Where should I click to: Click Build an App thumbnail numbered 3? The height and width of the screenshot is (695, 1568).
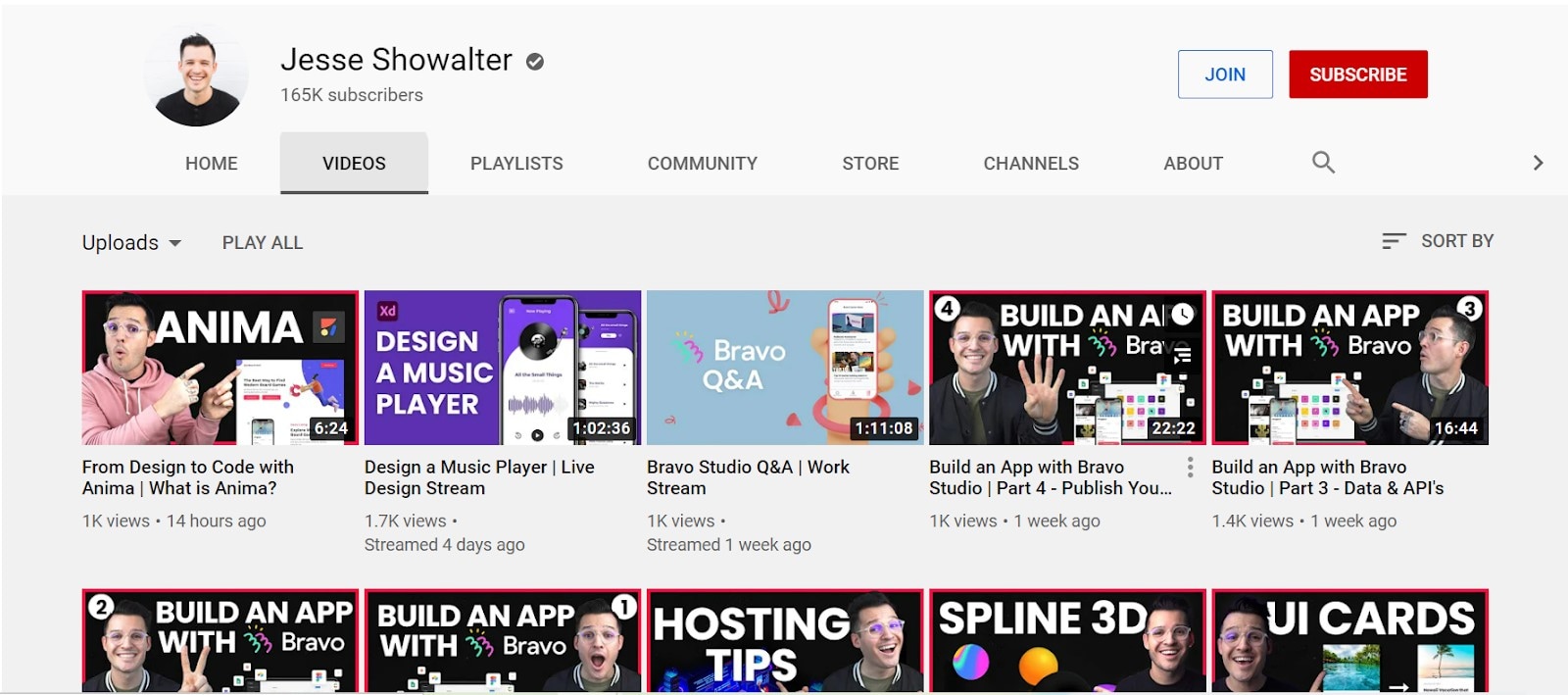click(x=1350, y=368)
